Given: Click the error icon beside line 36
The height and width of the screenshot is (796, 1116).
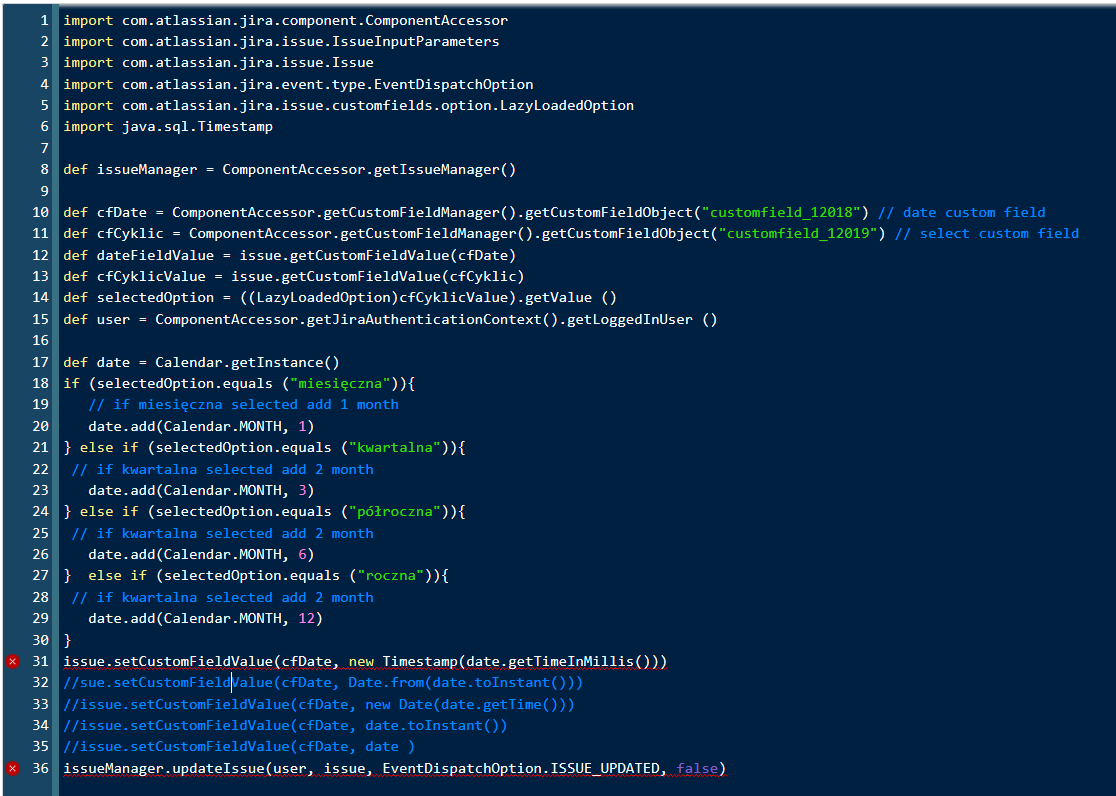Looking at the screenshot, I should click(11, 768).
